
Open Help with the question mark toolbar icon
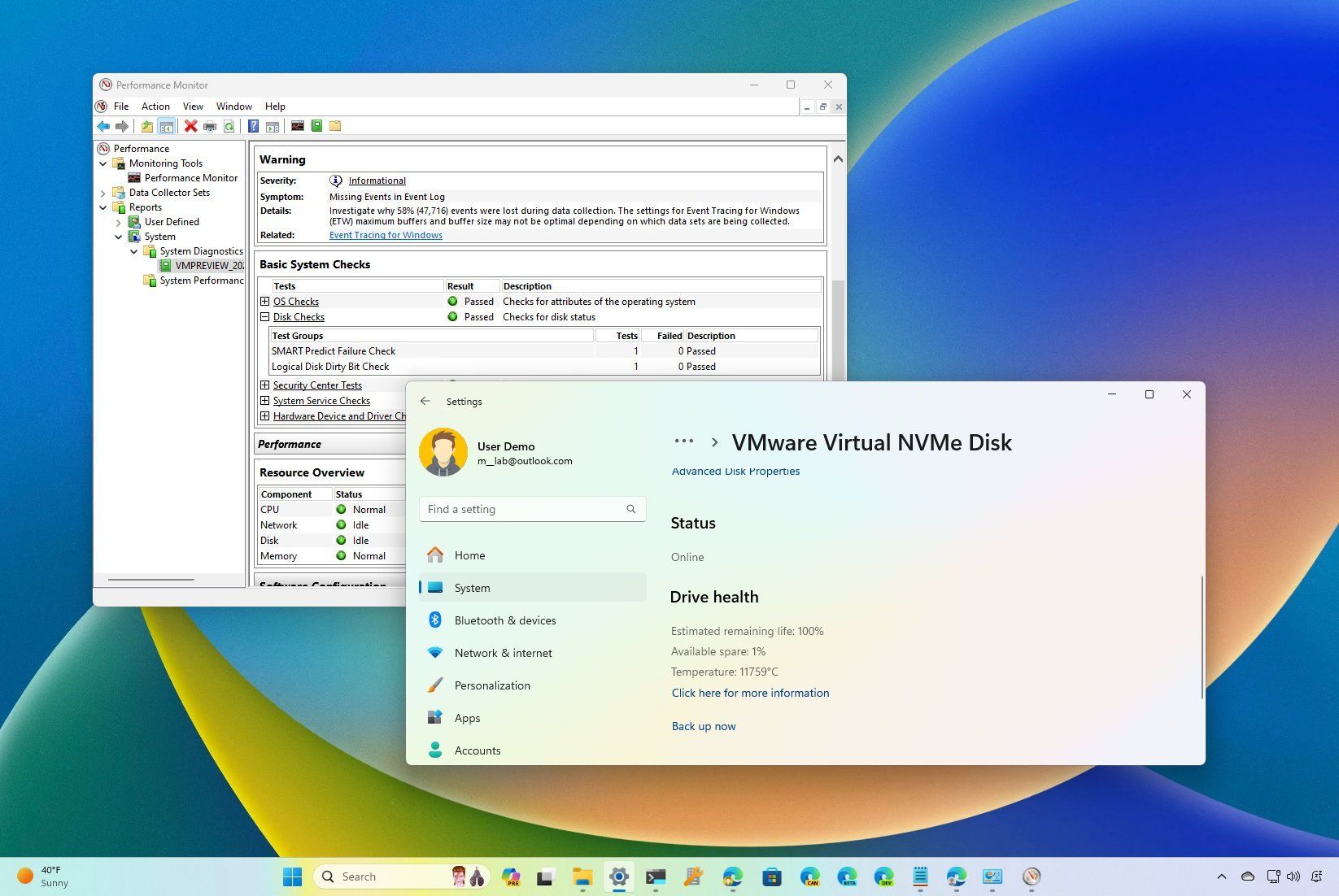tap(252, 126)
